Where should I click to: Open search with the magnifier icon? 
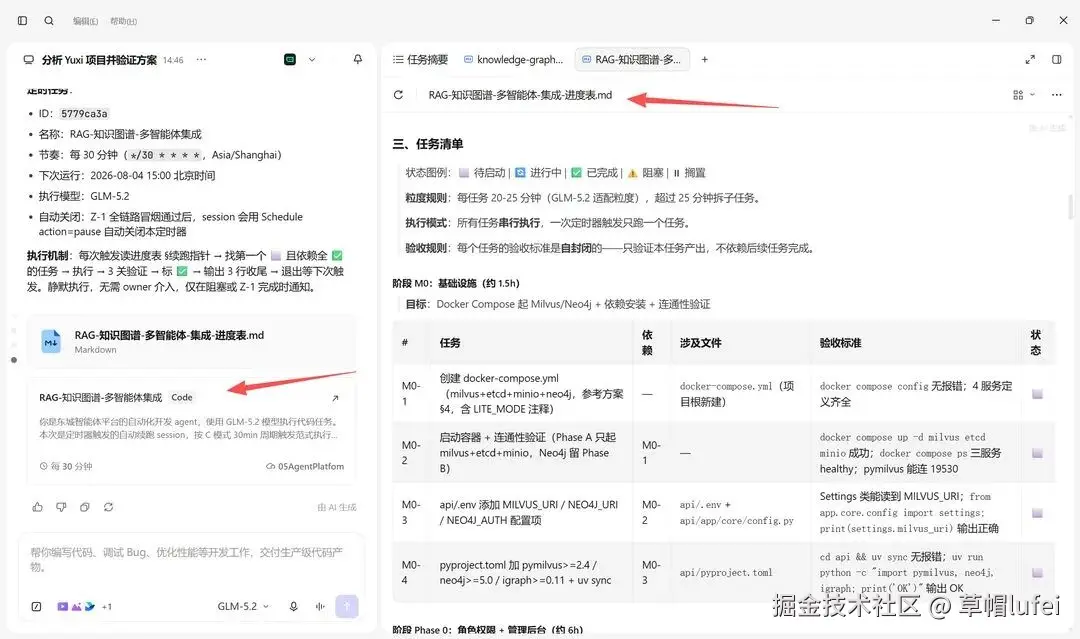(49, 21)
